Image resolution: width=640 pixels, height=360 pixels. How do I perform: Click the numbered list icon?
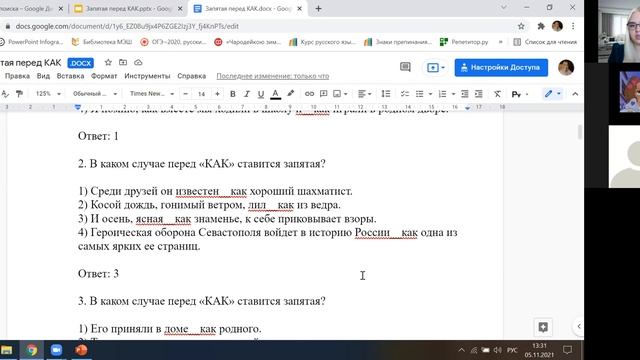tap(442, 94)
